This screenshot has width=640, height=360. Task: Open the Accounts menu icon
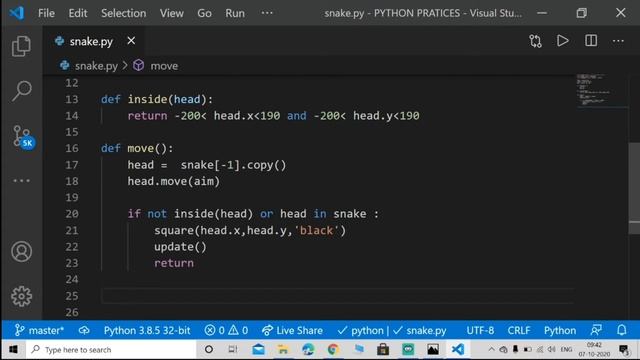point(21,251)
